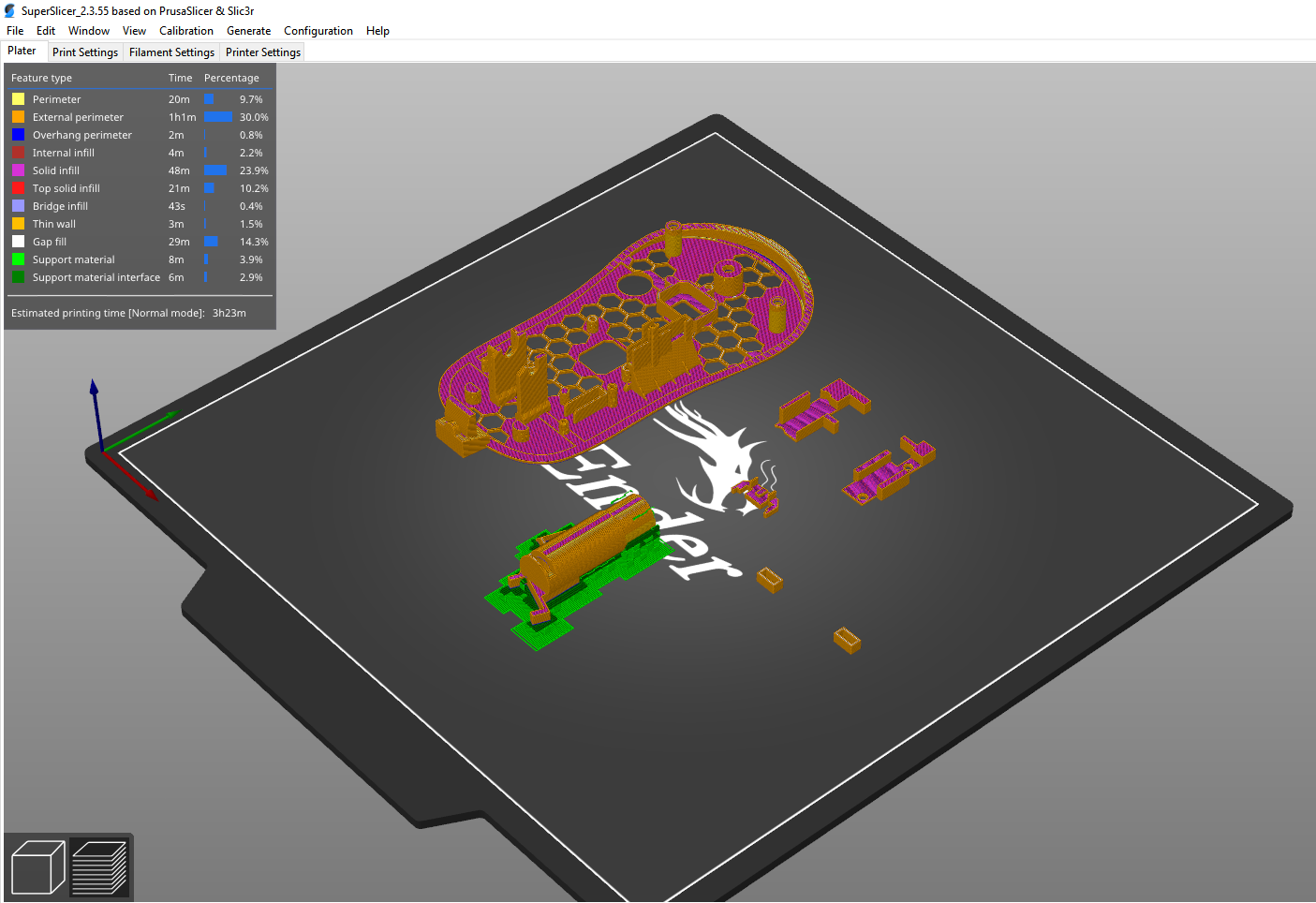Click the External perimeter percentage bar

pyautogui.click(x=218, y=117)
